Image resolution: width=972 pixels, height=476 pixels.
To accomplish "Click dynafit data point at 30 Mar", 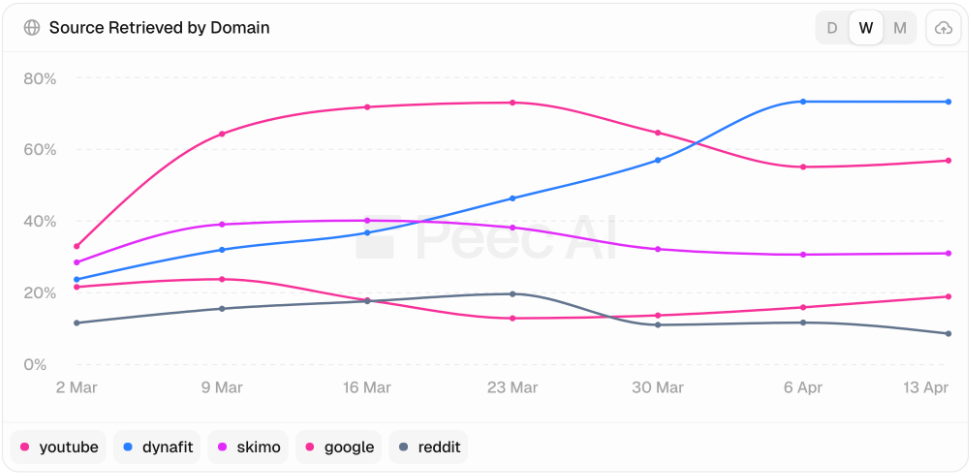I will point(658,161).
